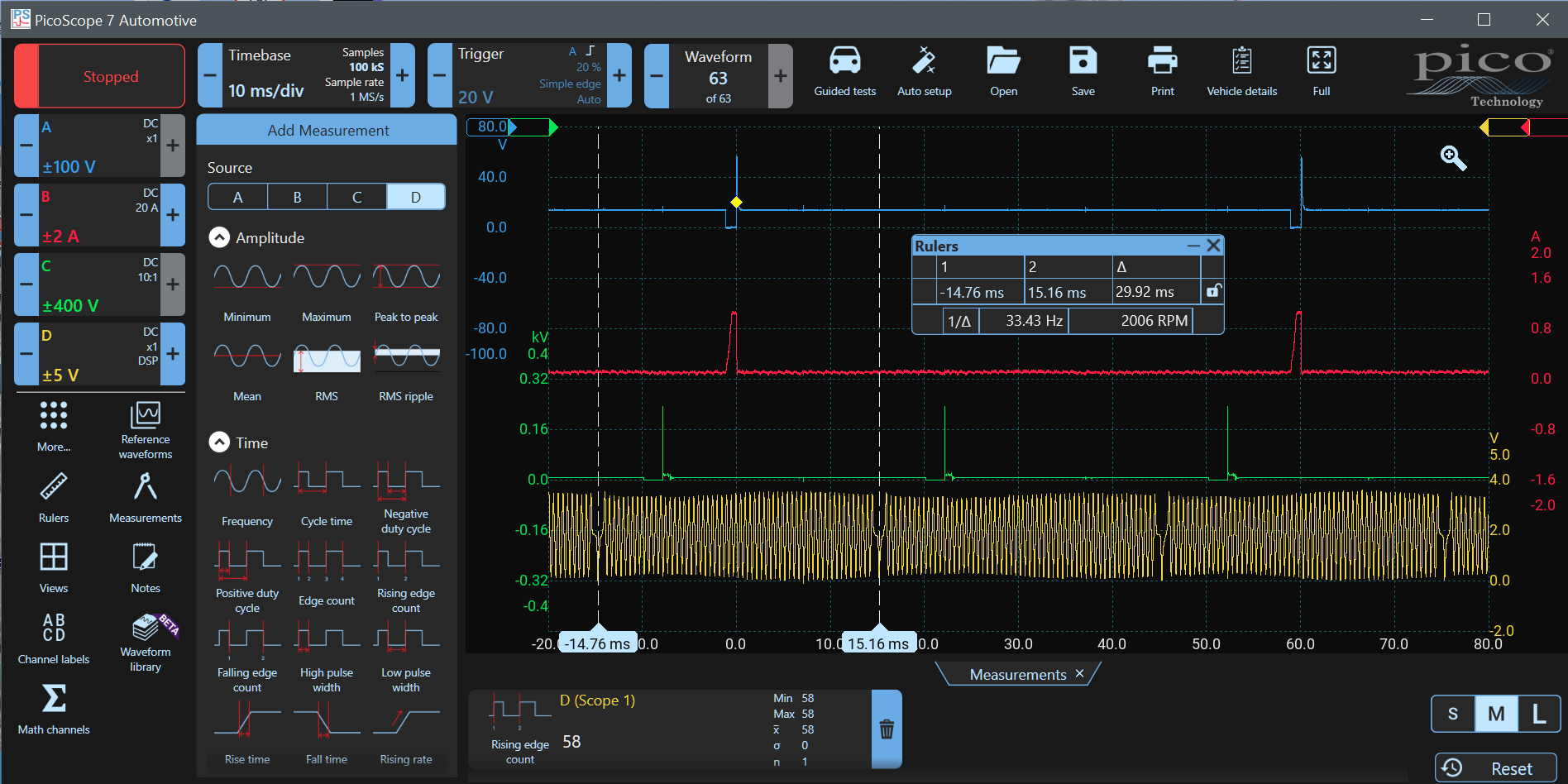Viewport: 1568px width, 784px height.
Task: Click the zoom magnifier on the graph
Action: coord(1453,157)
